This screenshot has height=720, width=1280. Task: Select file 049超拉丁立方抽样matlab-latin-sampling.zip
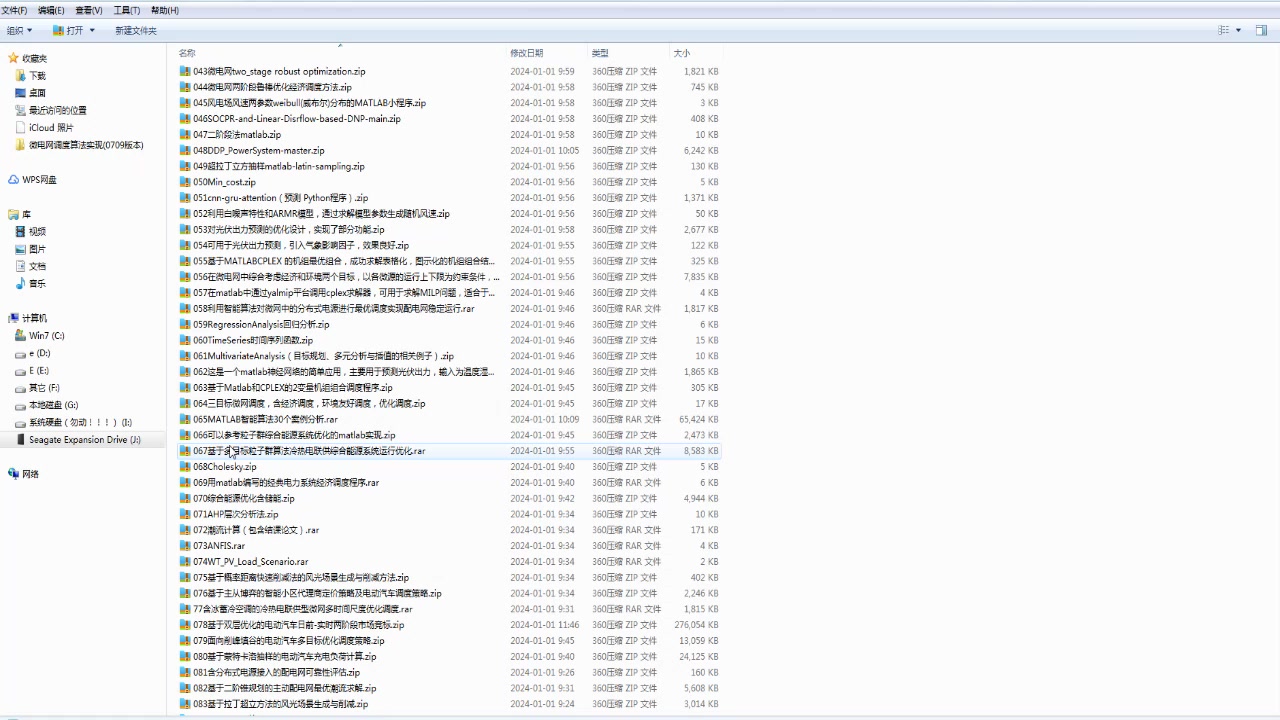click(x=279, y=167)
